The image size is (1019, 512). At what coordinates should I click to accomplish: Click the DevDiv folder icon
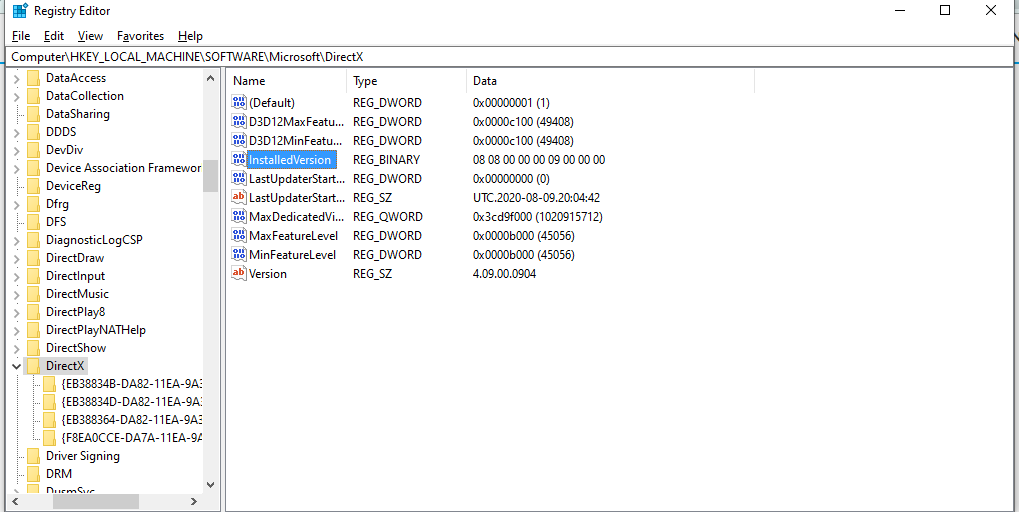(34, 150)
